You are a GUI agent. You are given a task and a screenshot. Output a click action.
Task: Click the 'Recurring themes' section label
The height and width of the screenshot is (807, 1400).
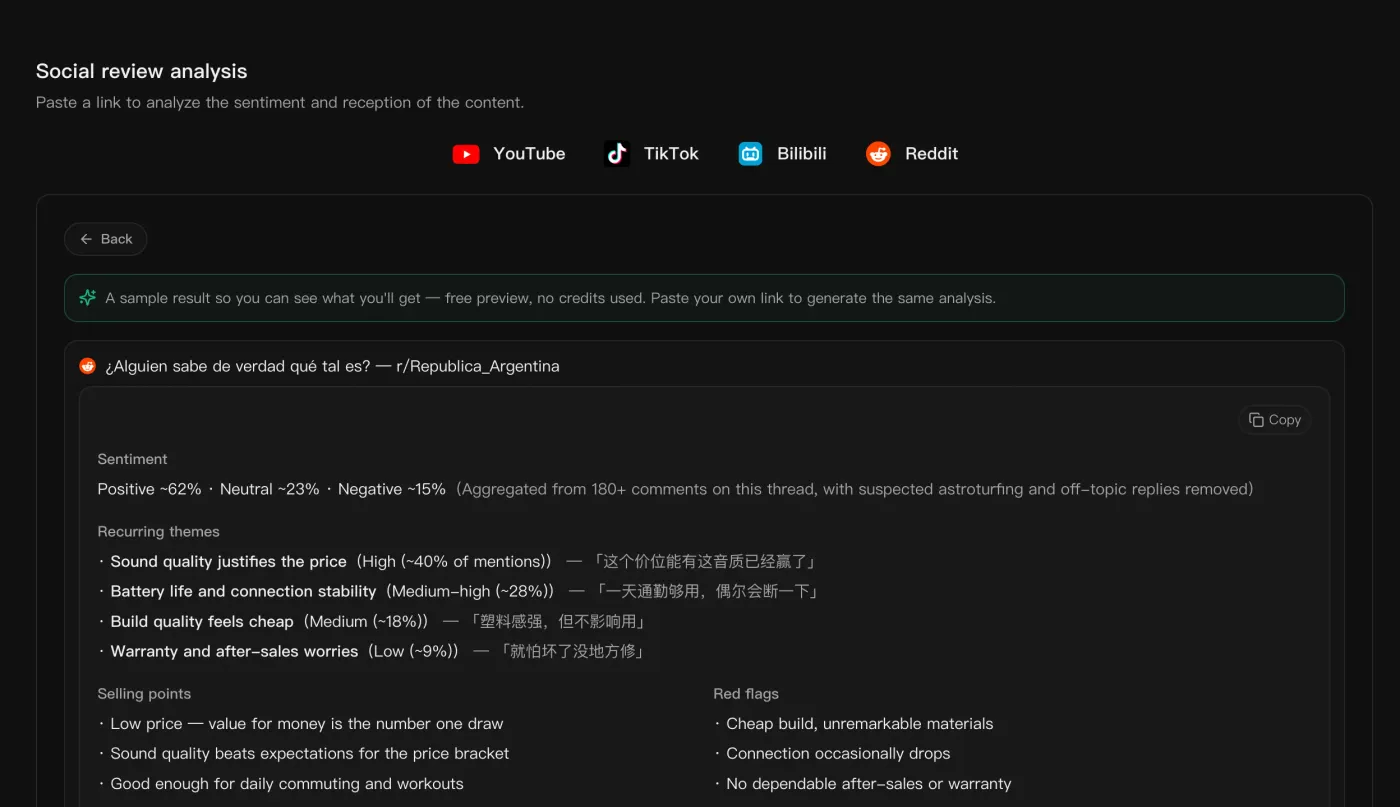(x=158, y=532)
